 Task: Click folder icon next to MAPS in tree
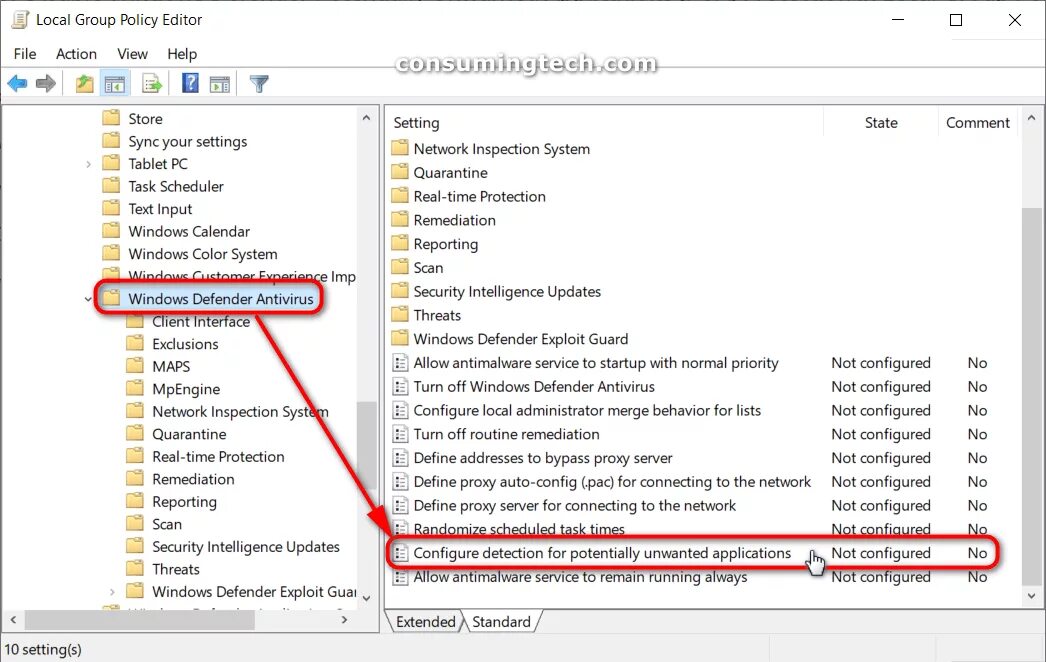135,366
